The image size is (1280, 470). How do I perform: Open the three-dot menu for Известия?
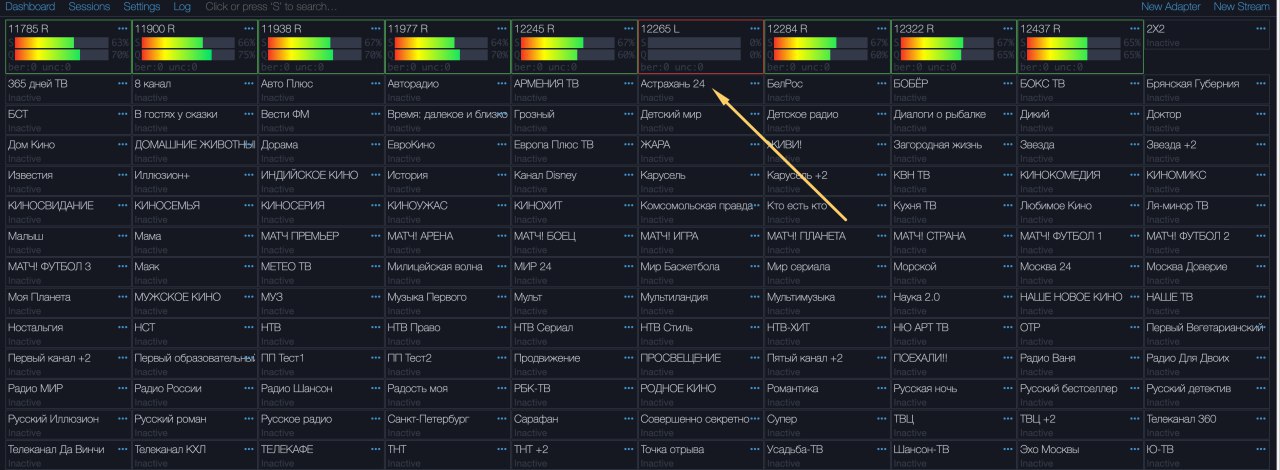122,175
